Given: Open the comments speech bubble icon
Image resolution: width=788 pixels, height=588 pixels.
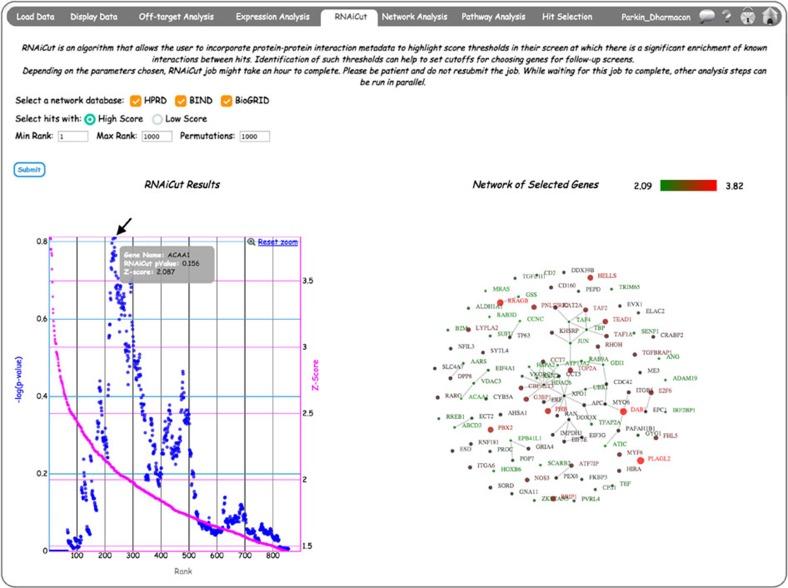Looking at the screenshot, I should pyautogui.click(x=707, y=16).
